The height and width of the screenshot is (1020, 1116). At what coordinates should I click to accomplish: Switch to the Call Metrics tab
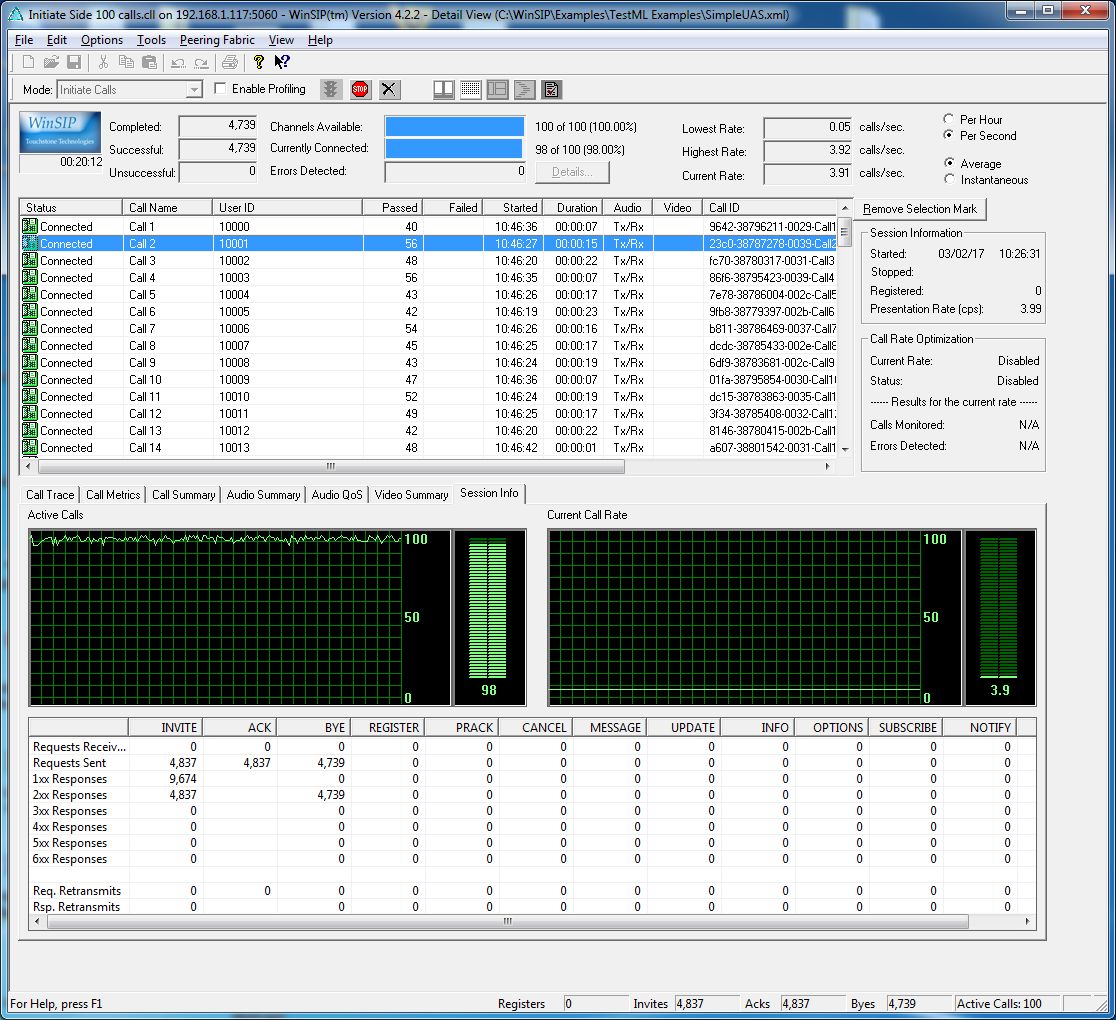tap(113, 495)
